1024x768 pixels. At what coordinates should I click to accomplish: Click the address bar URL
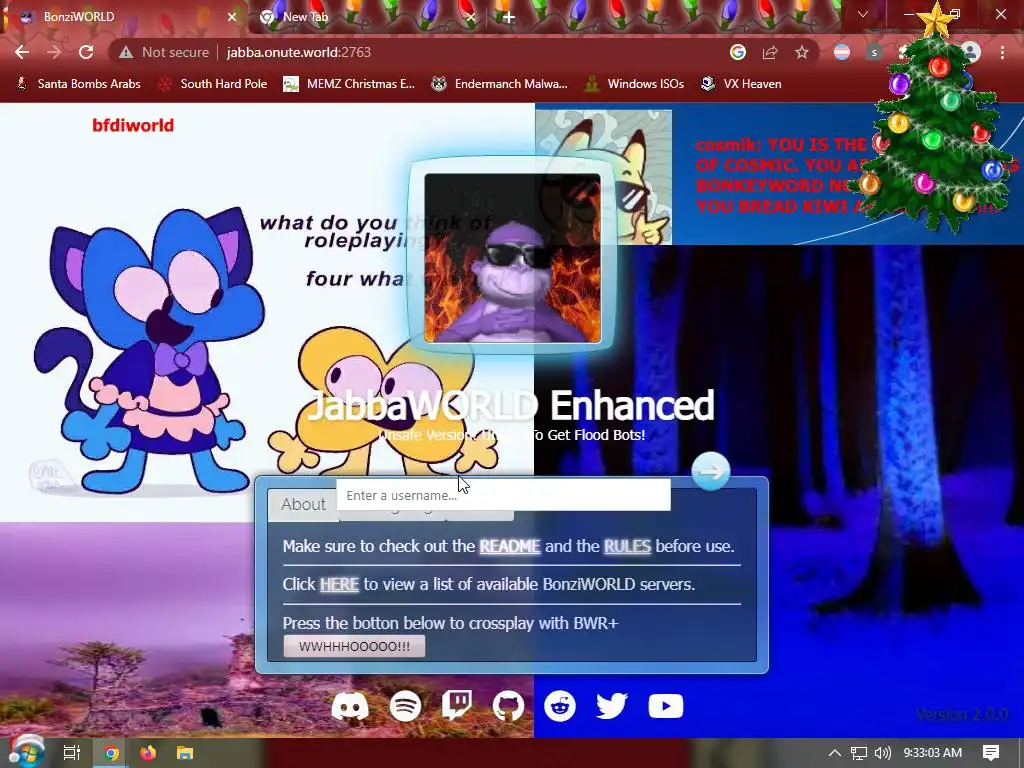[x=298, y=52]
